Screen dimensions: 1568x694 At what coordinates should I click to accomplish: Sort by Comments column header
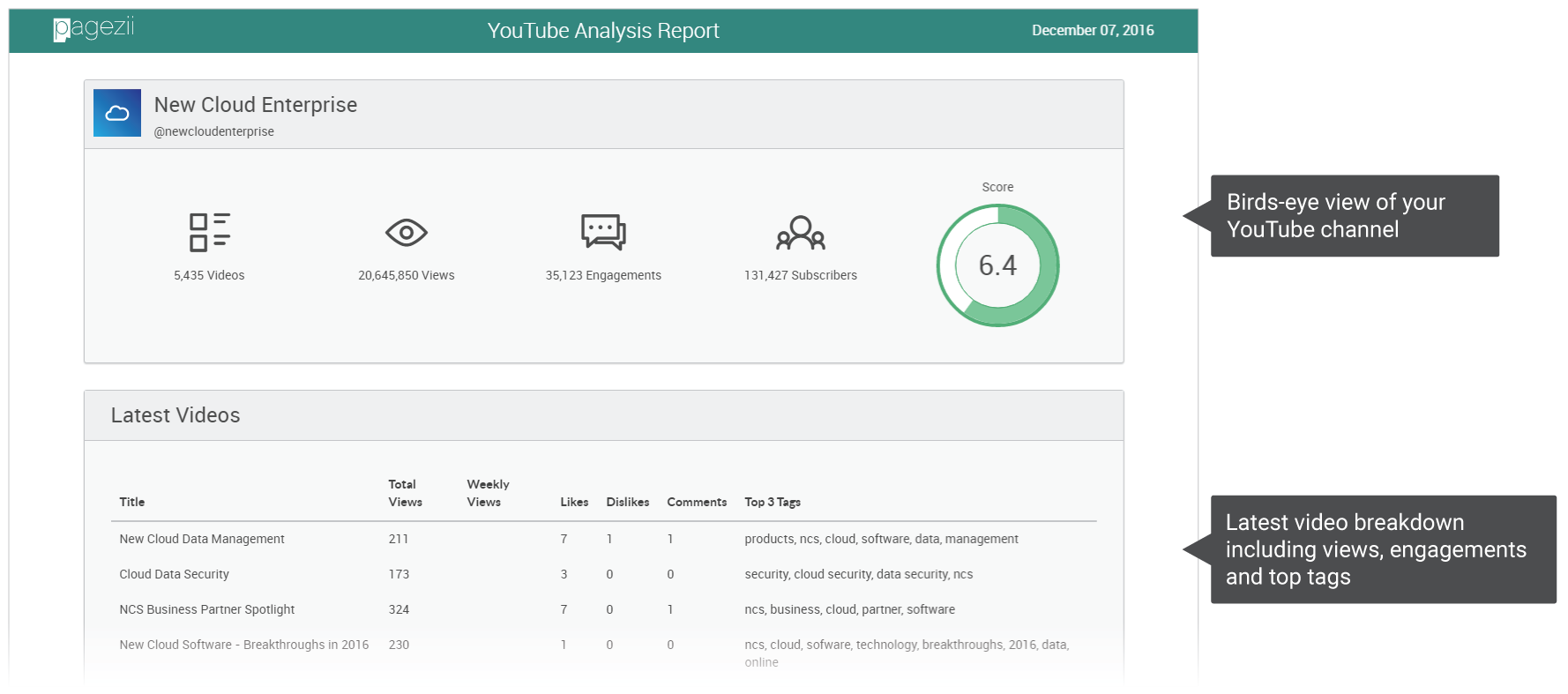click(697, 502)
